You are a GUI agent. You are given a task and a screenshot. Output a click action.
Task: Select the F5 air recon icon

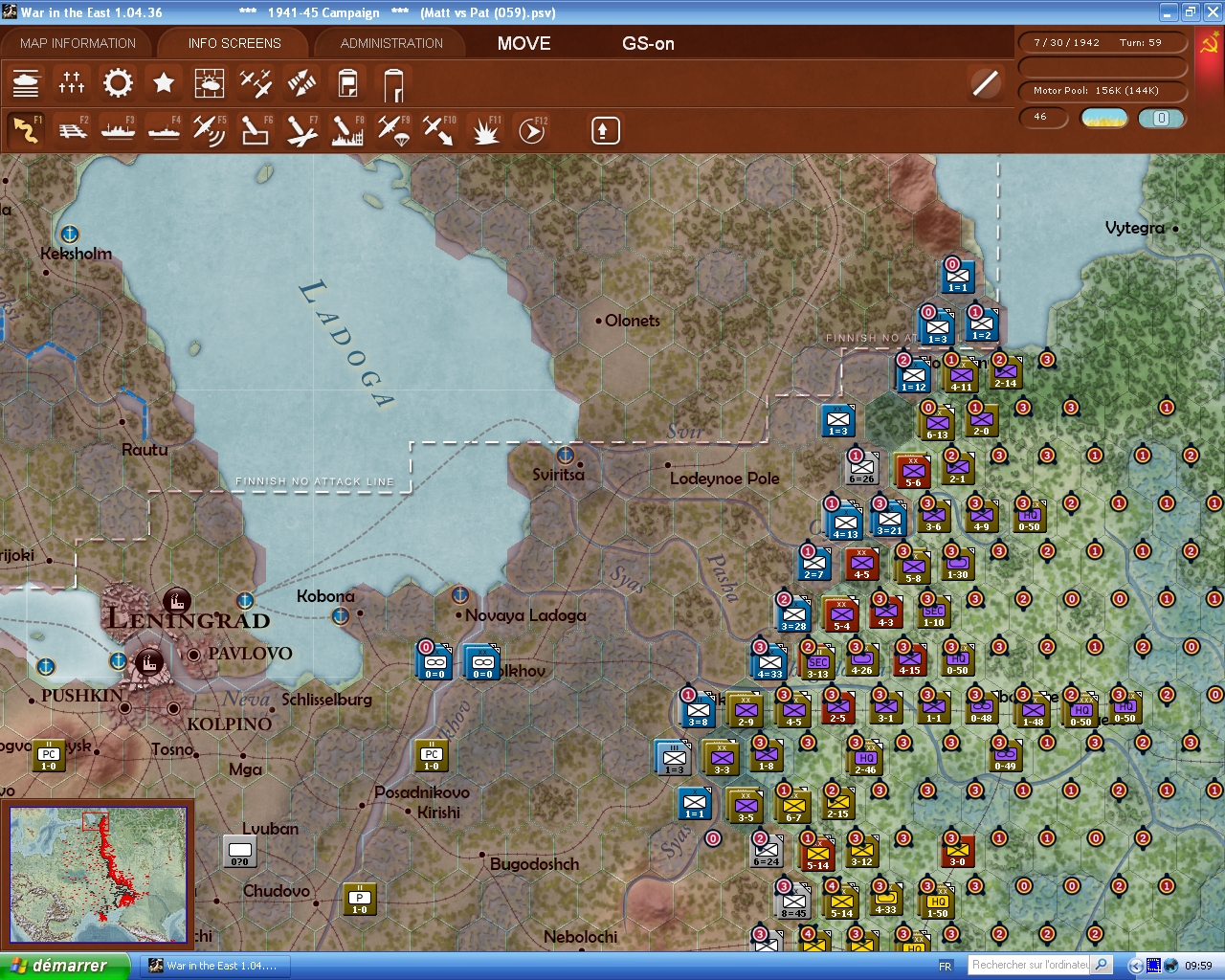[210, 130]
